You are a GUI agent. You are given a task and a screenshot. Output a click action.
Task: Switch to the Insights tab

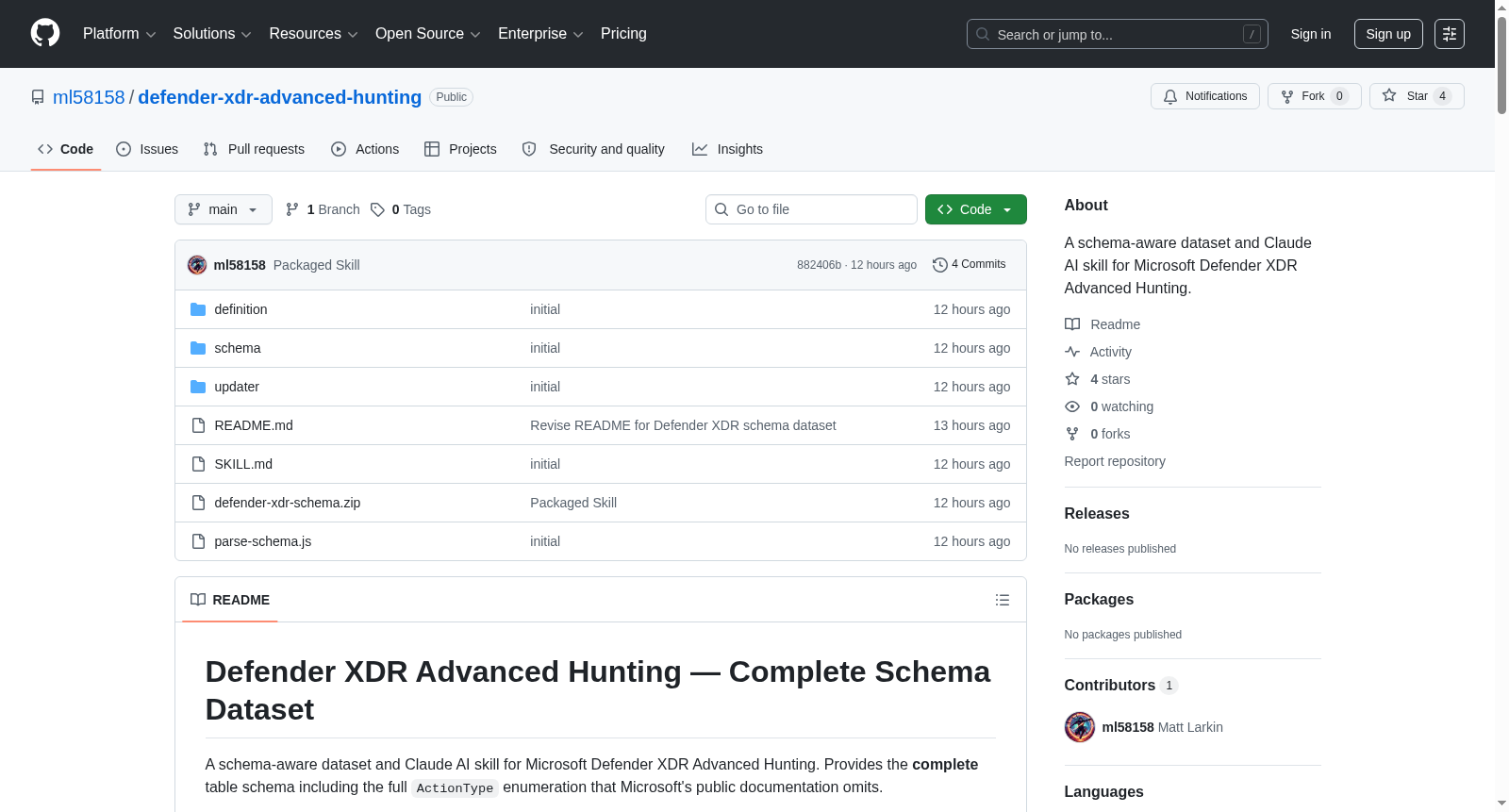(x=727, y=149)
